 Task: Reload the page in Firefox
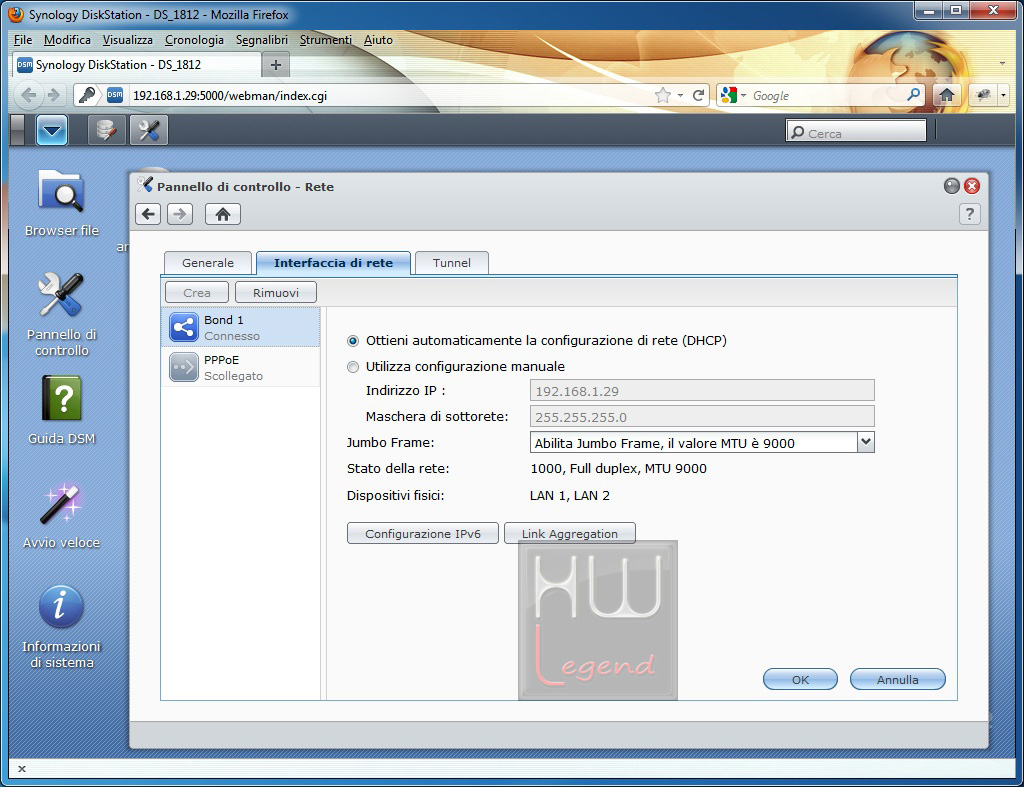pos(698,95)
